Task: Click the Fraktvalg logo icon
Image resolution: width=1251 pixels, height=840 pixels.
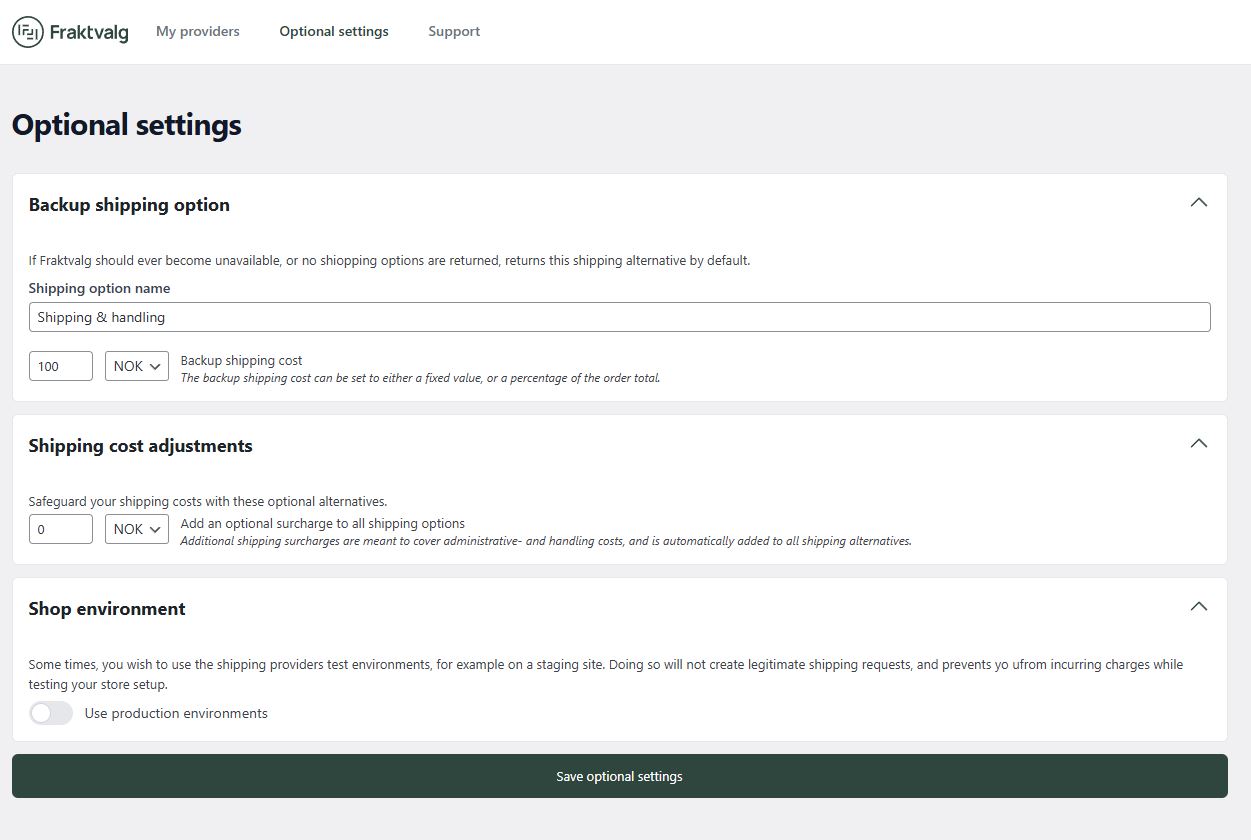Action: click(x=28, y=32)
